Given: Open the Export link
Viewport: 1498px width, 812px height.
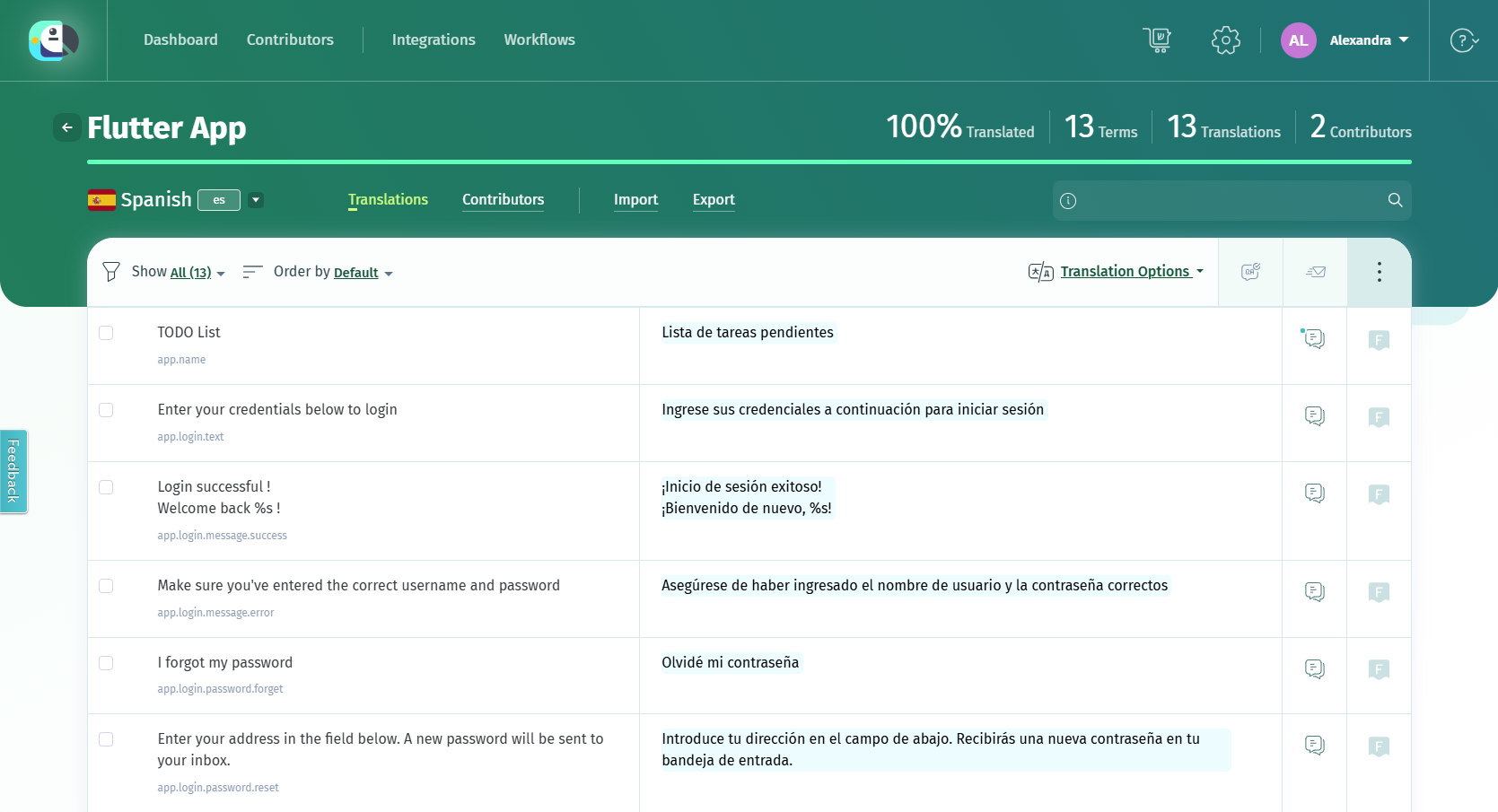Looking at the screenshot, I should point(714,200).
